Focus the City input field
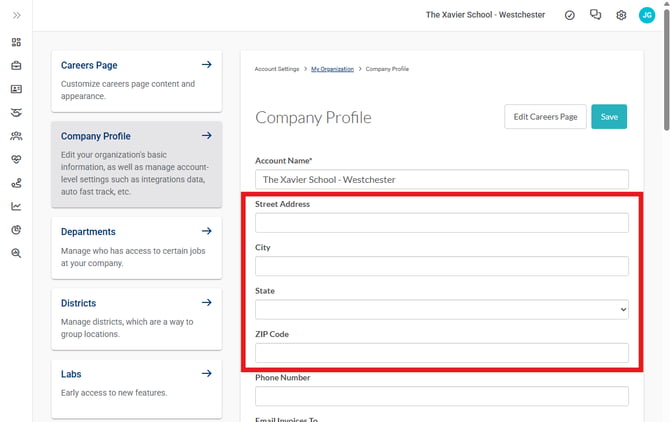 pos(442,266)
